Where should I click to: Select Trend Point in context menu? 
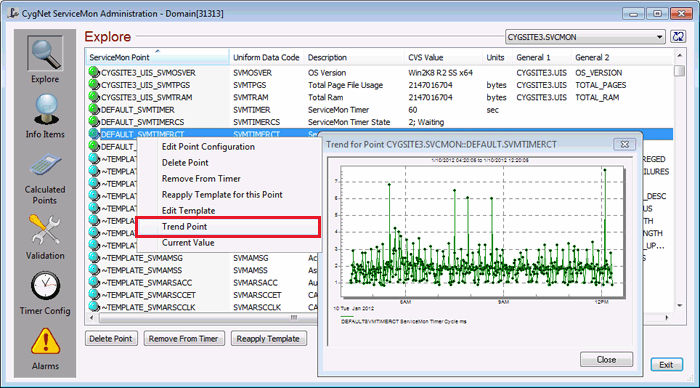point(228,227)
